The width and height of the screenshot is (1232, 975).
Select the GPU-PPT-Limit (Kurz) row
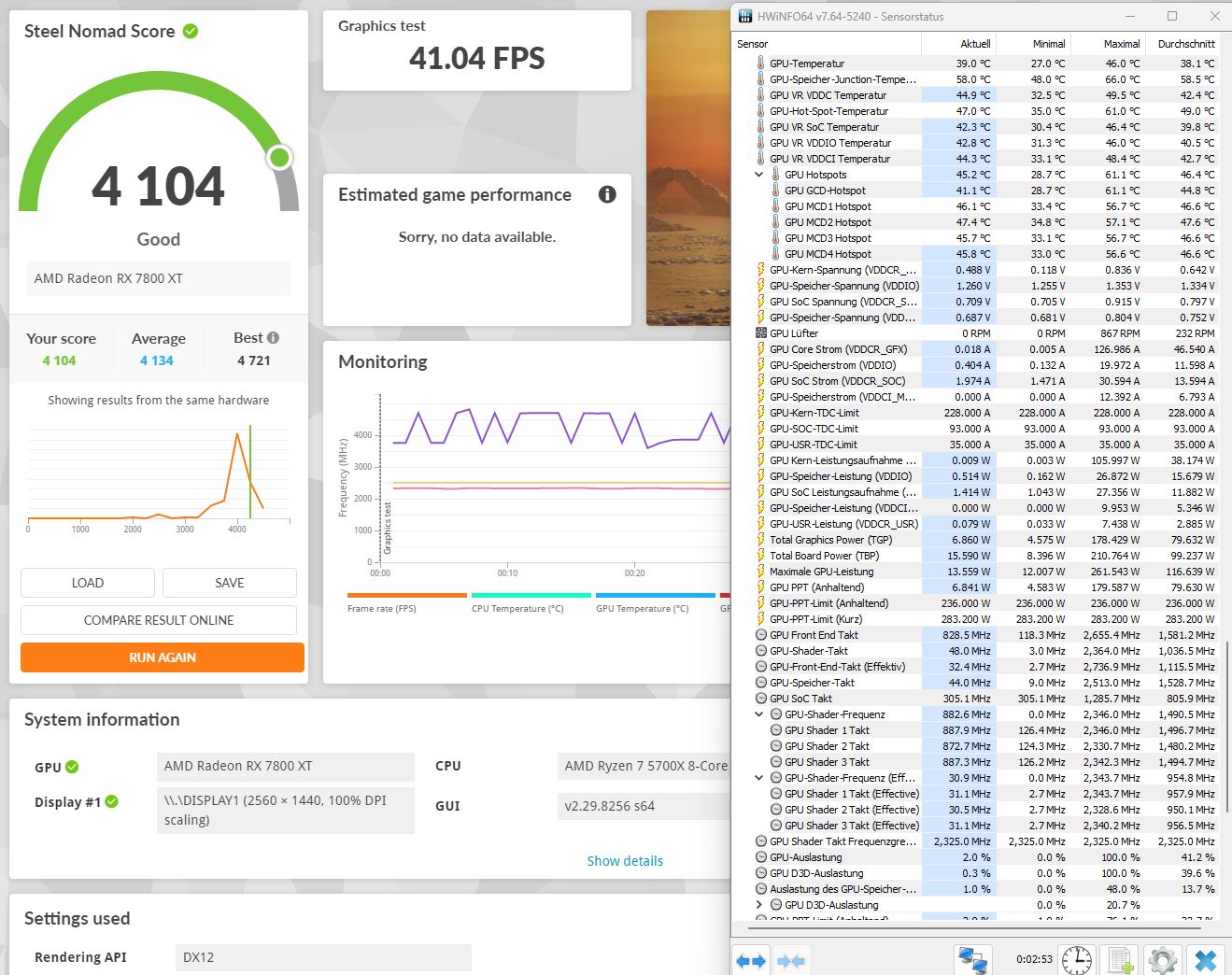[x=977, y=619]
